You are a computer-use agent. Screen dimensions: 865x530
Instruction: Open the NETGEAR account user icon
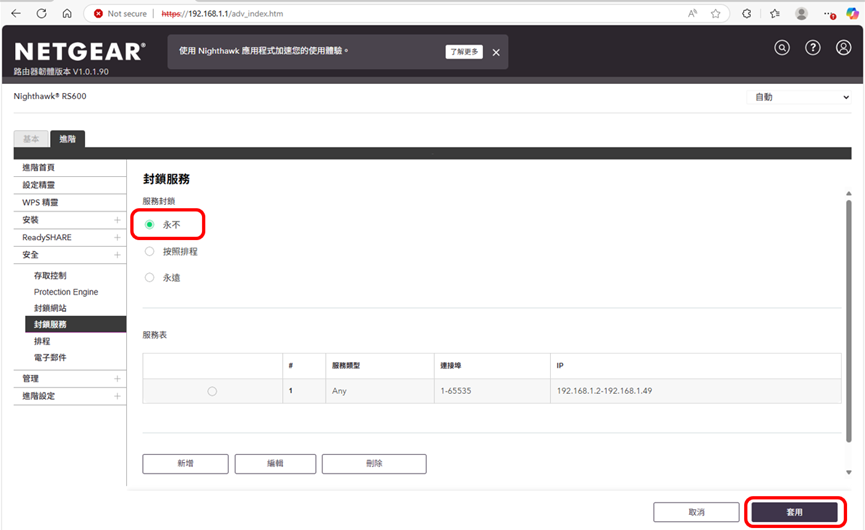point(843,48)
